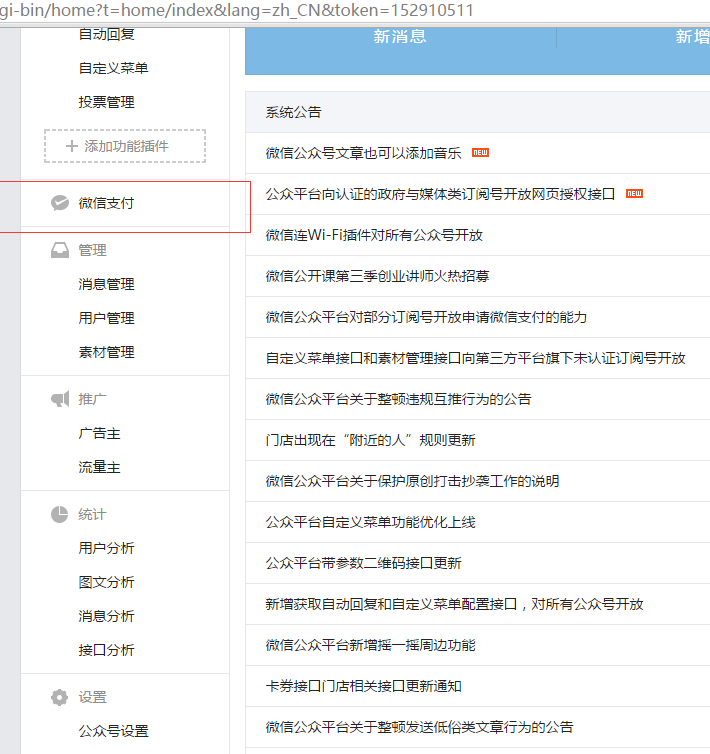Image resolution: width=710 pixels, height=754 pixels.
Task: Open 公众号设置 page
Action: (114, 731)
